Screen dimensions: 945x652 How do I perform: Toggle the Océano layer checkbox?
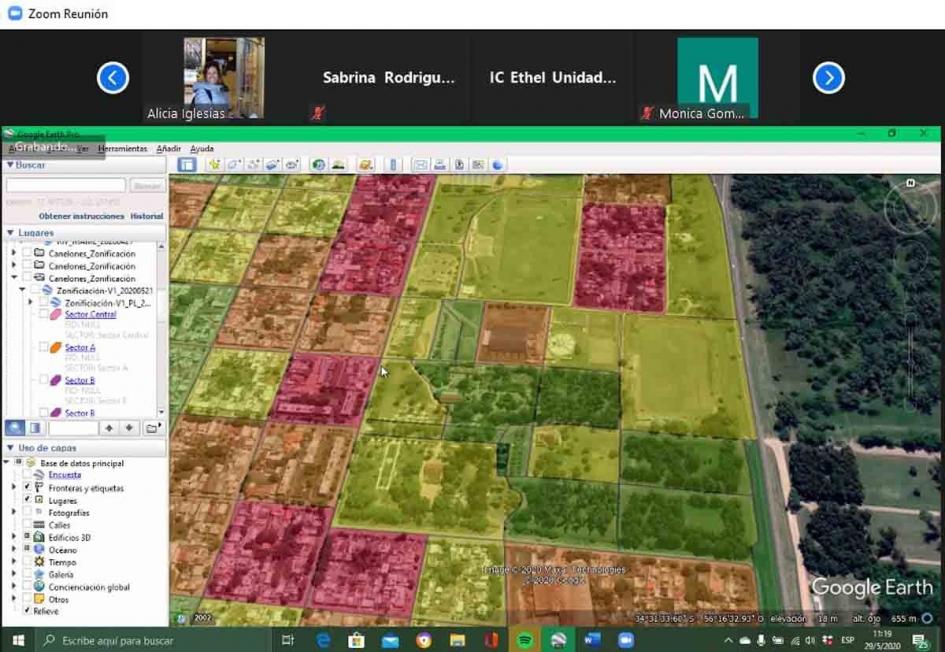[x=27, y=549]
